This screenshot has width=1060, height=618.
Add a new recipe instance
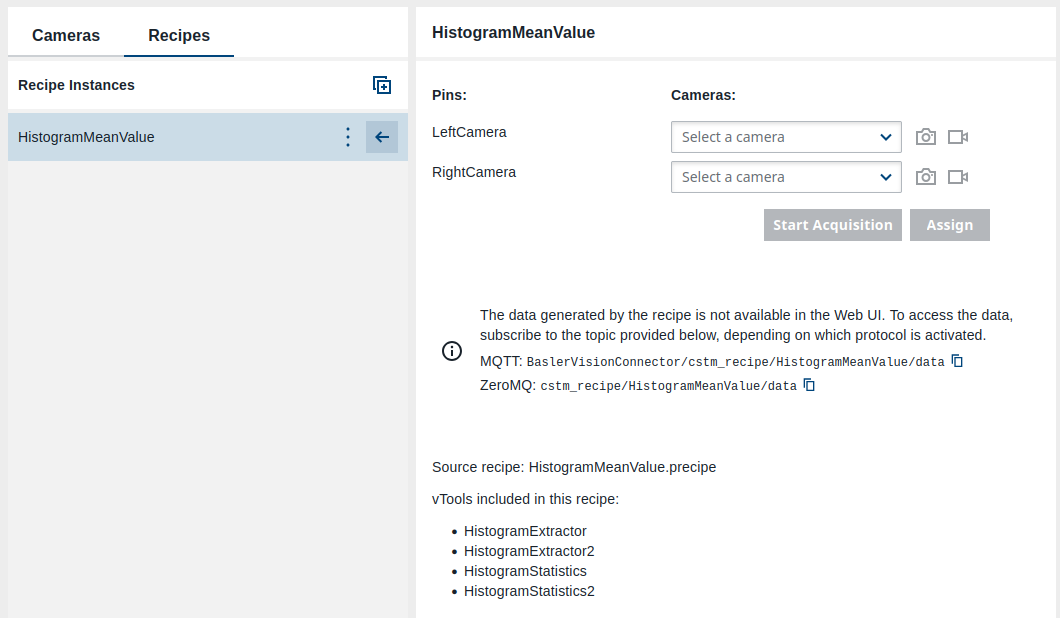coord(382,86)
